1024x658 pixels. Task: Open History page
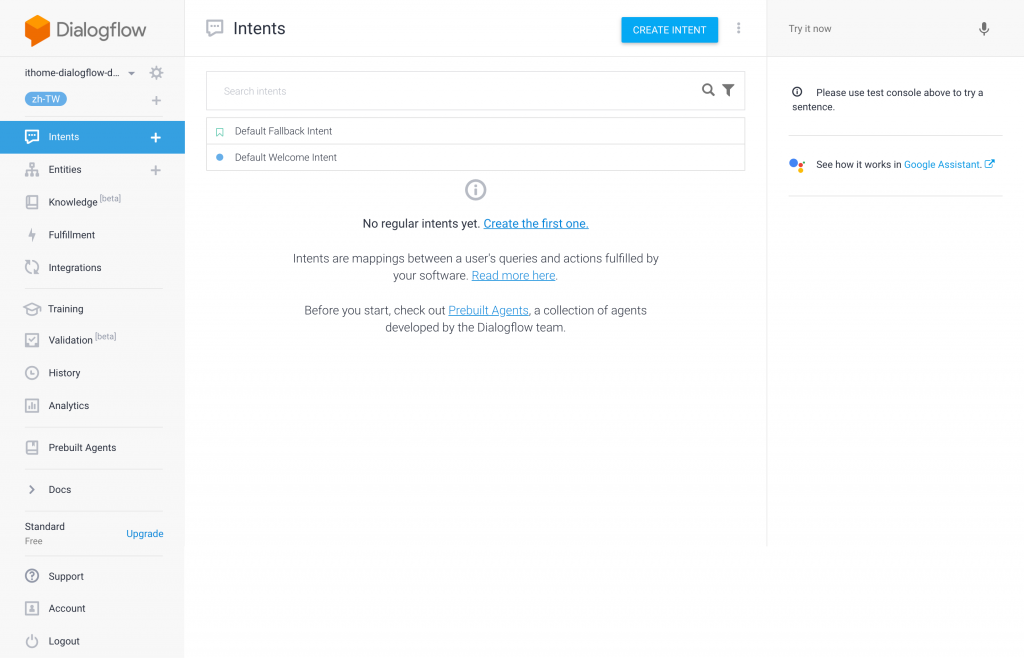click(64, 373)
